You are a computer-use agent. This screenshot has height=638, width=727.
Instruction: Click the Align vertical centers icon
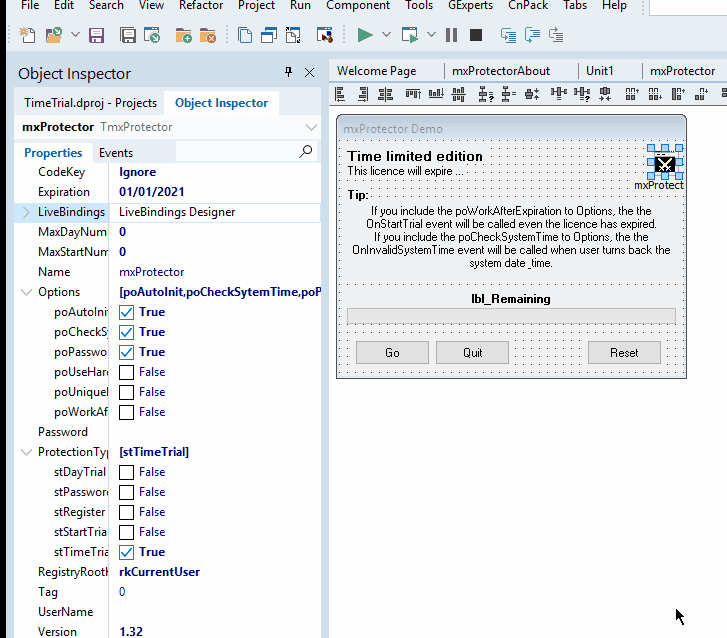coord(459,94)
